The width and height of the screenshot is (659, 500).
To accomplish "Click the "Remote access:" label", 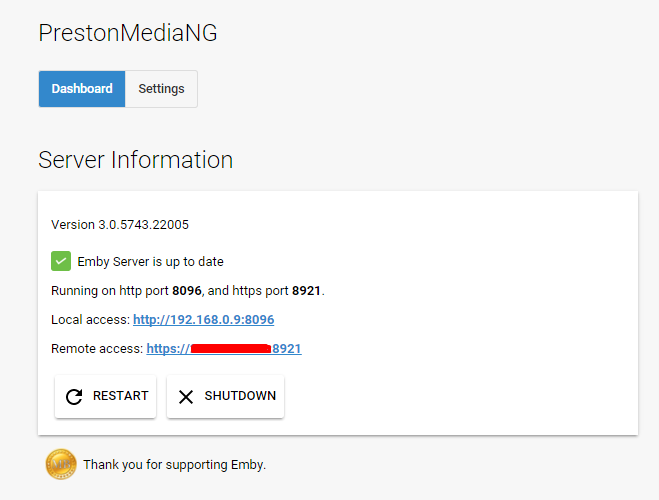I will (97, 349).
